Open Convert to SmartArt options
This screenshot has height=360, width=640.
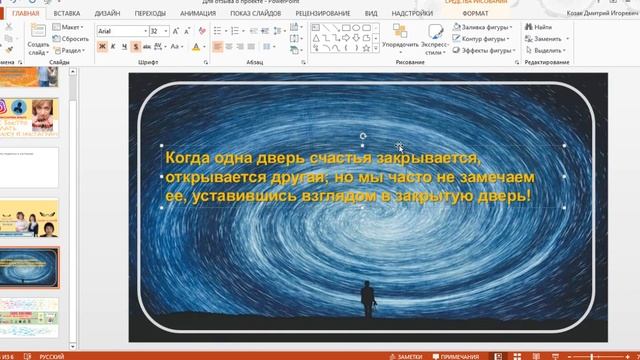point(295,50)
